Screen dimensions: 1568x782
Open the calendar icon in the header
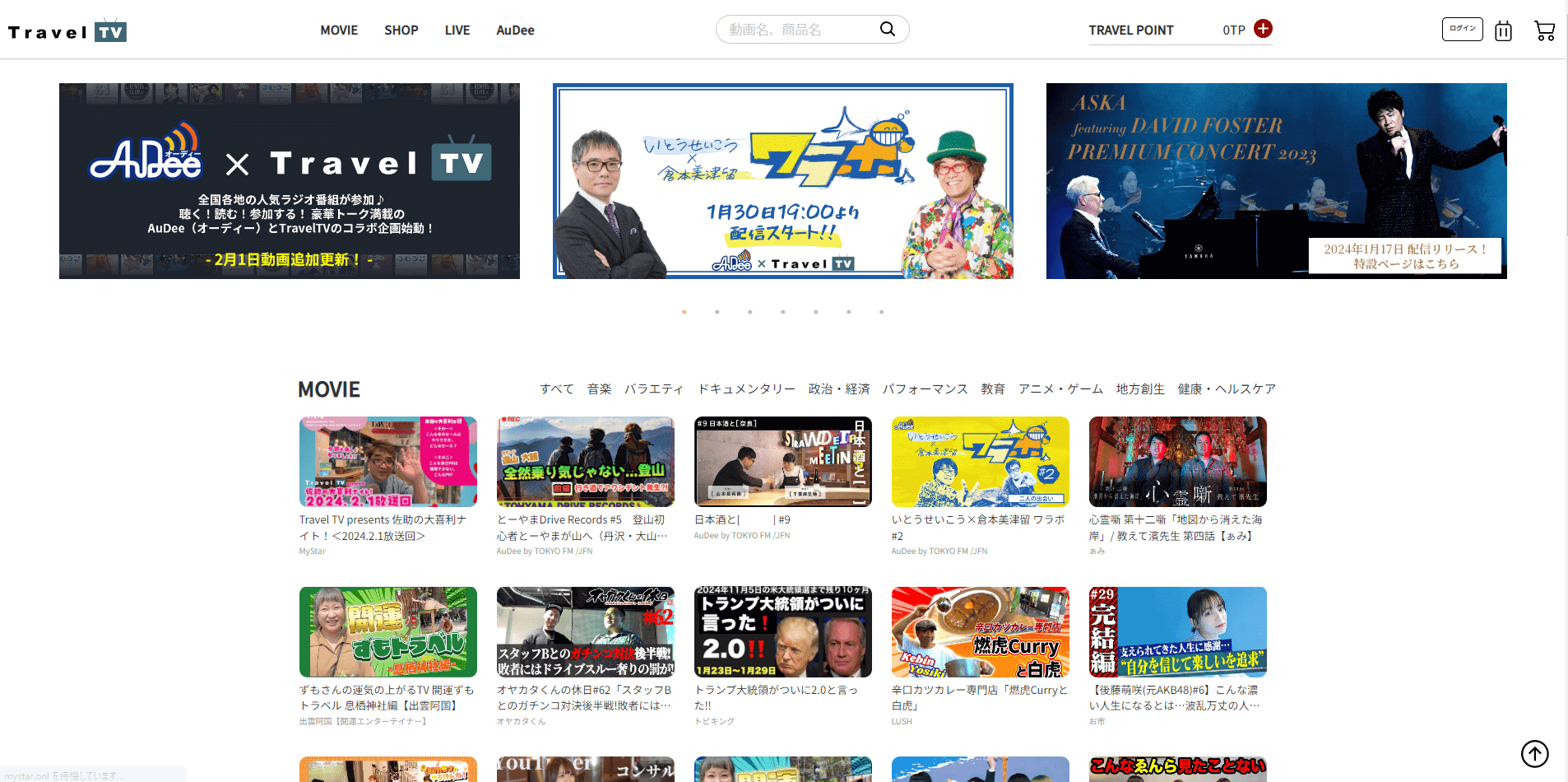pos(1503,30)
